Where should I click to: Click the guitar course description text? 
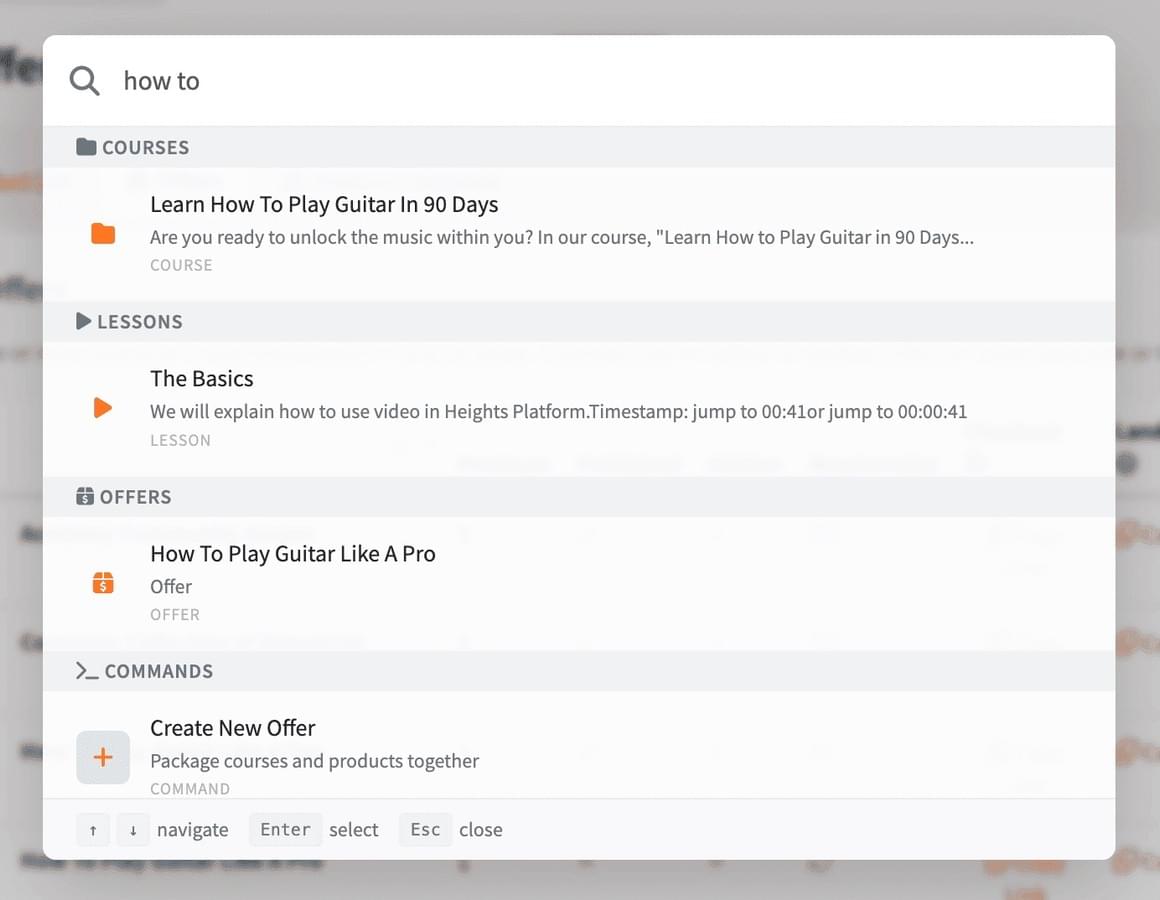561,238
